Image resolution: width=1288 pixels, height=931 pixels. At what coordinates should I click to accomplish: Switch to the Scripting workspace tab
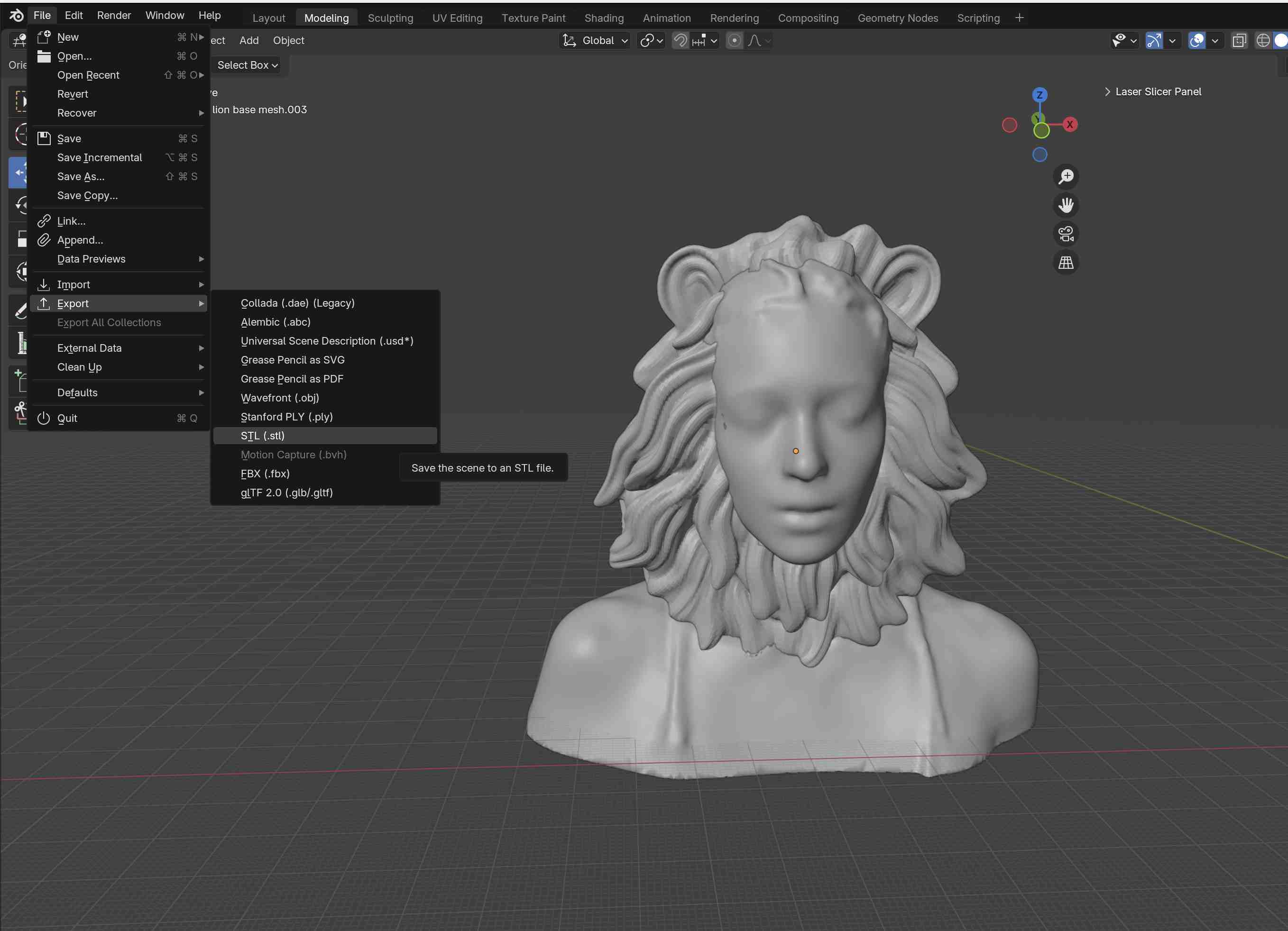[x=978, y=18]
